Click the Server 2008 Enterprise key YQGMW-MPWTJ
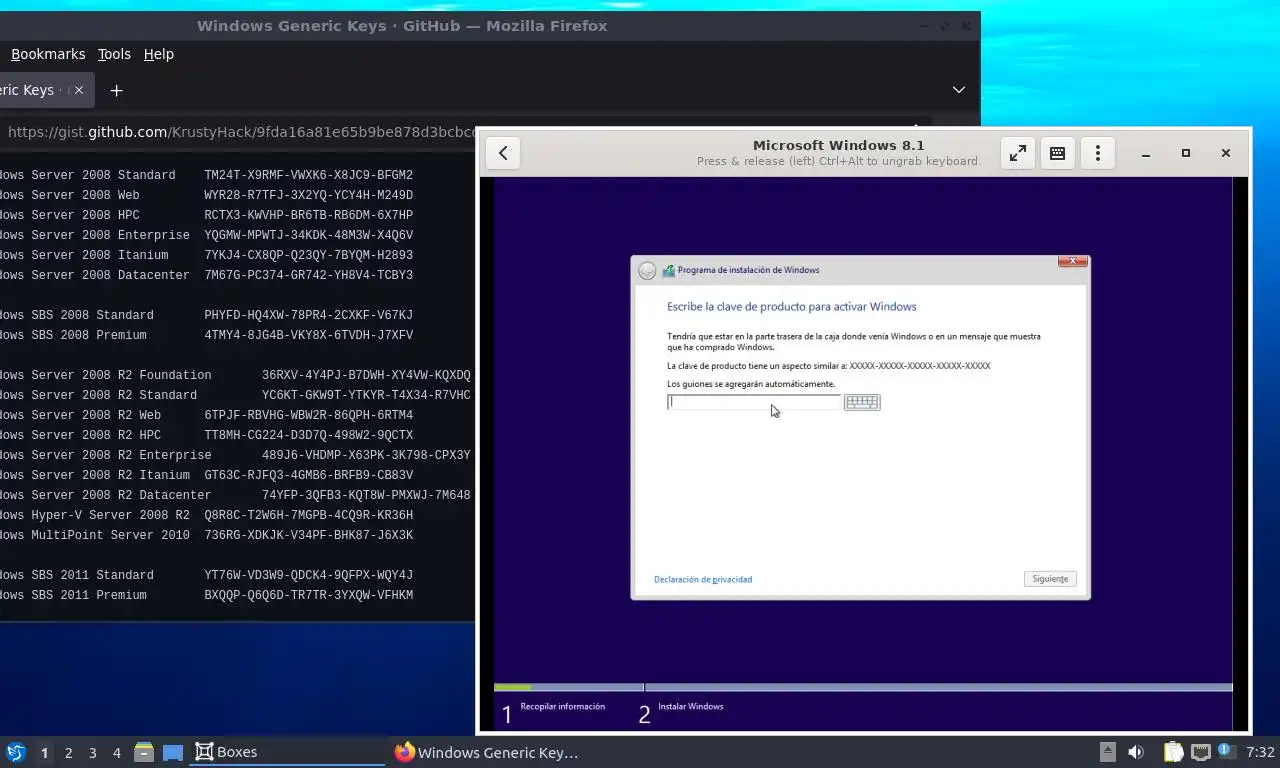This screenshot has height=768, width=1280. [x=309, y=235]
